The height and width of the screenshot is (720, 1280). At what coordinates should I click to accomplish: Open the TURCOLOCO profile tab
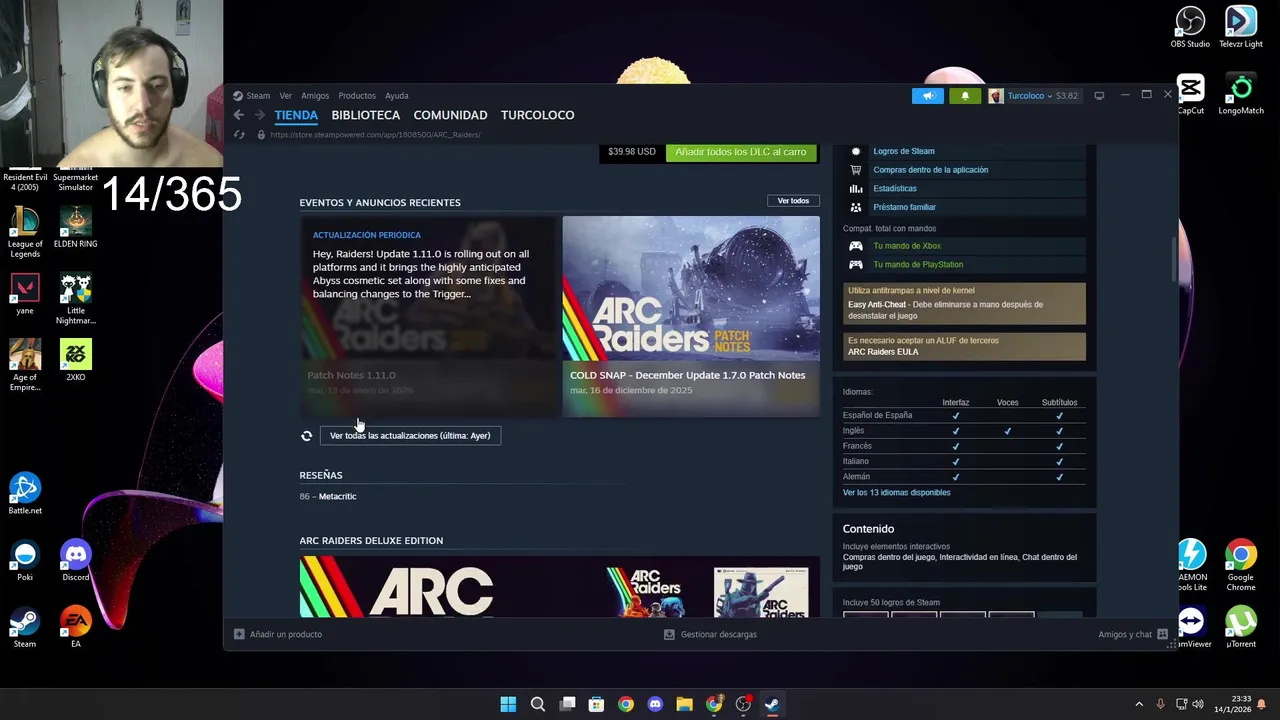tap(538, 115)
